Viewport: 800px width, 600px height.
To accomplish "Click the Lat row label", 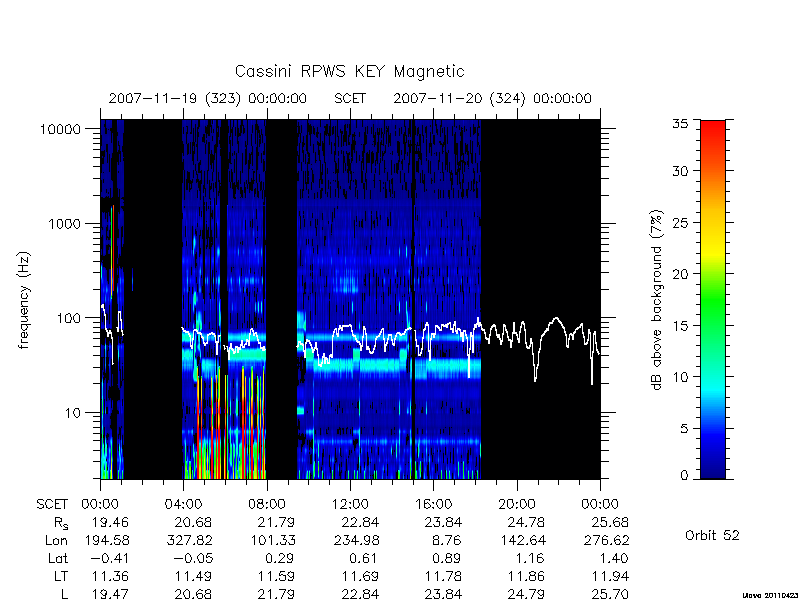I will (x=58, y=558).
